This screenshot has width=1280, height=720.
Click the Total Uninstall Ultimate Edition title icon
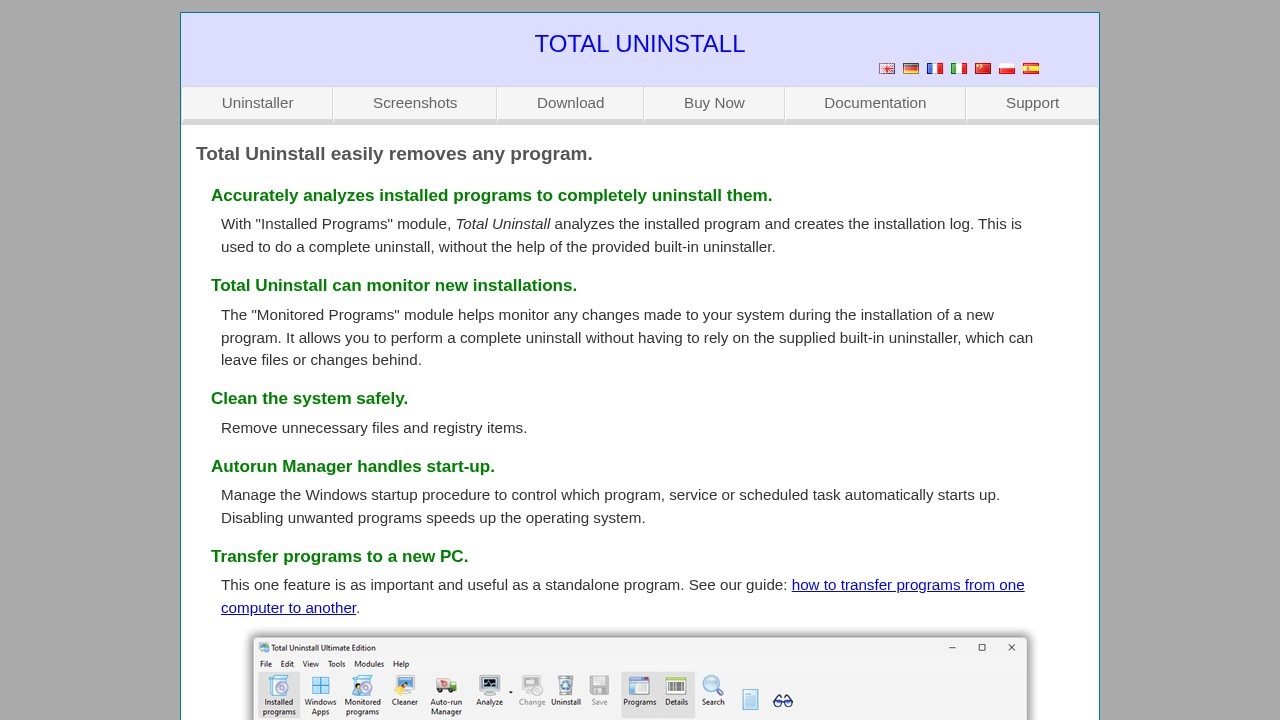[264, 647]
